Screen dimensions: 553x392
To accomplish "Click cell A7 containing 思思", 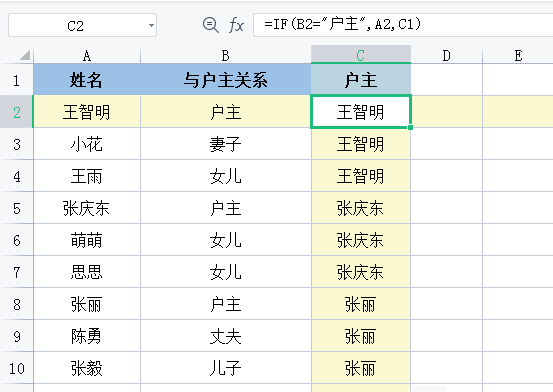I will coord(87,272).
